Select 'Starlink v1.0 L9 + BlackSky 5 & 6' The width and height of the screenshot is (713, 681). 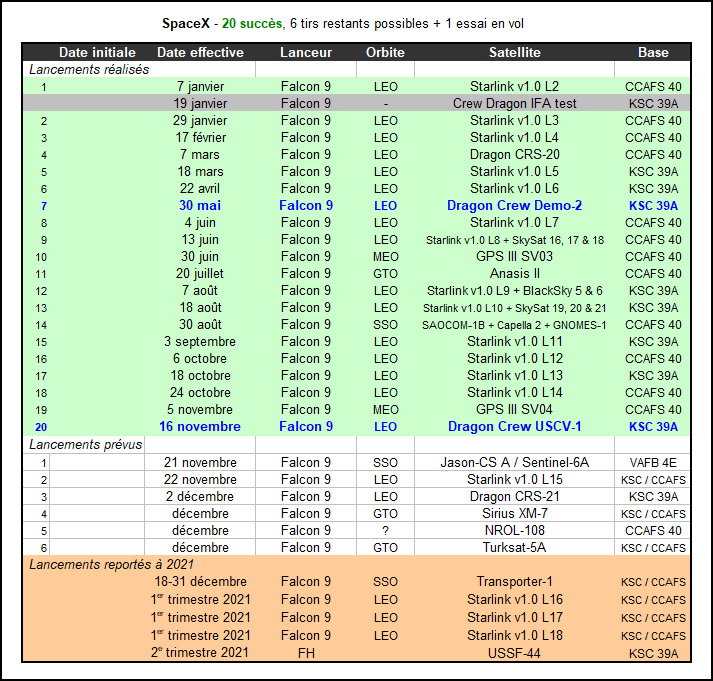[x=514, y=290]
